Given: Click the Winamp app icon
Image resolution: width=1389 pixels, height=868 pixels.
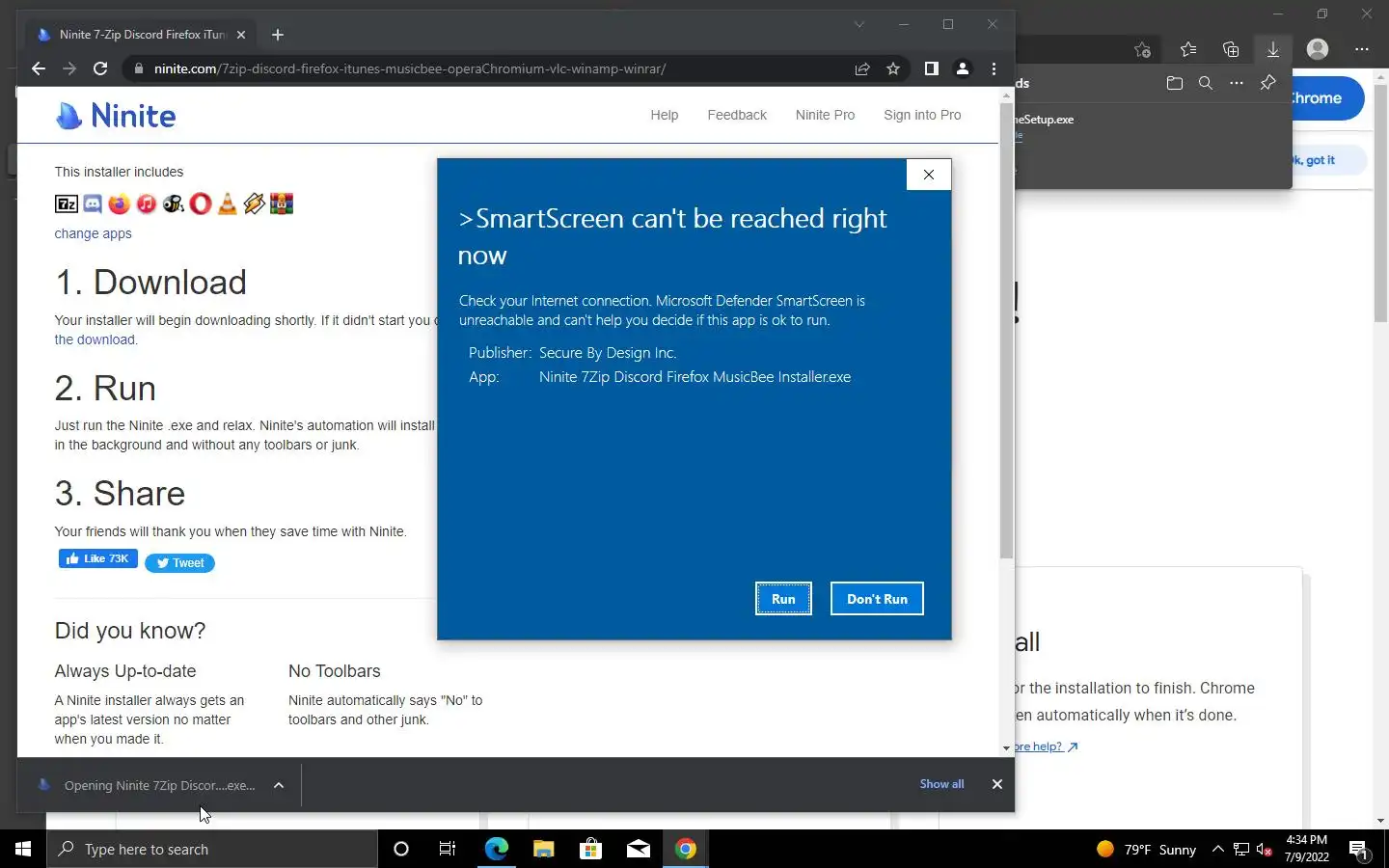Looking at the screenshot, I should click(x=255, y=203).
